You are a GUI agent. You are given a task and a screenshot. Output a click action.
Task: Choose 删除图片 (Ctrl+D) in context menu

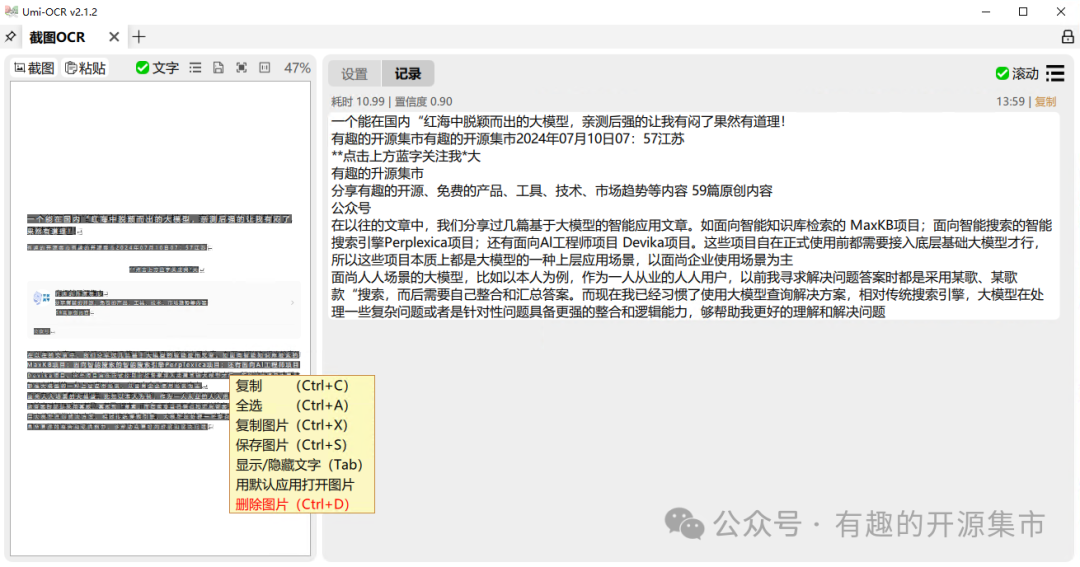[302, 504]
